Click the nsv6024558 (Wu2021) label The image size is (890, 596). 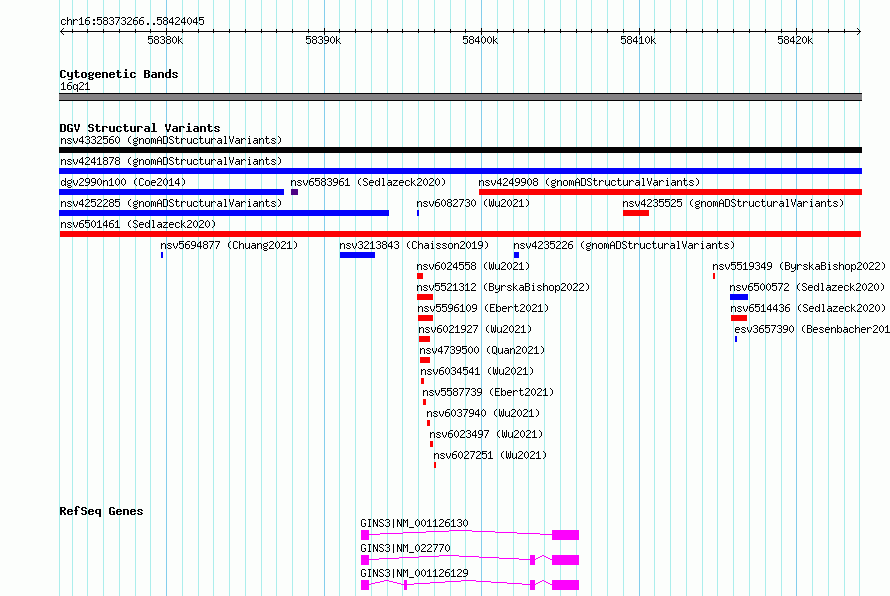[x=473, y=266]
